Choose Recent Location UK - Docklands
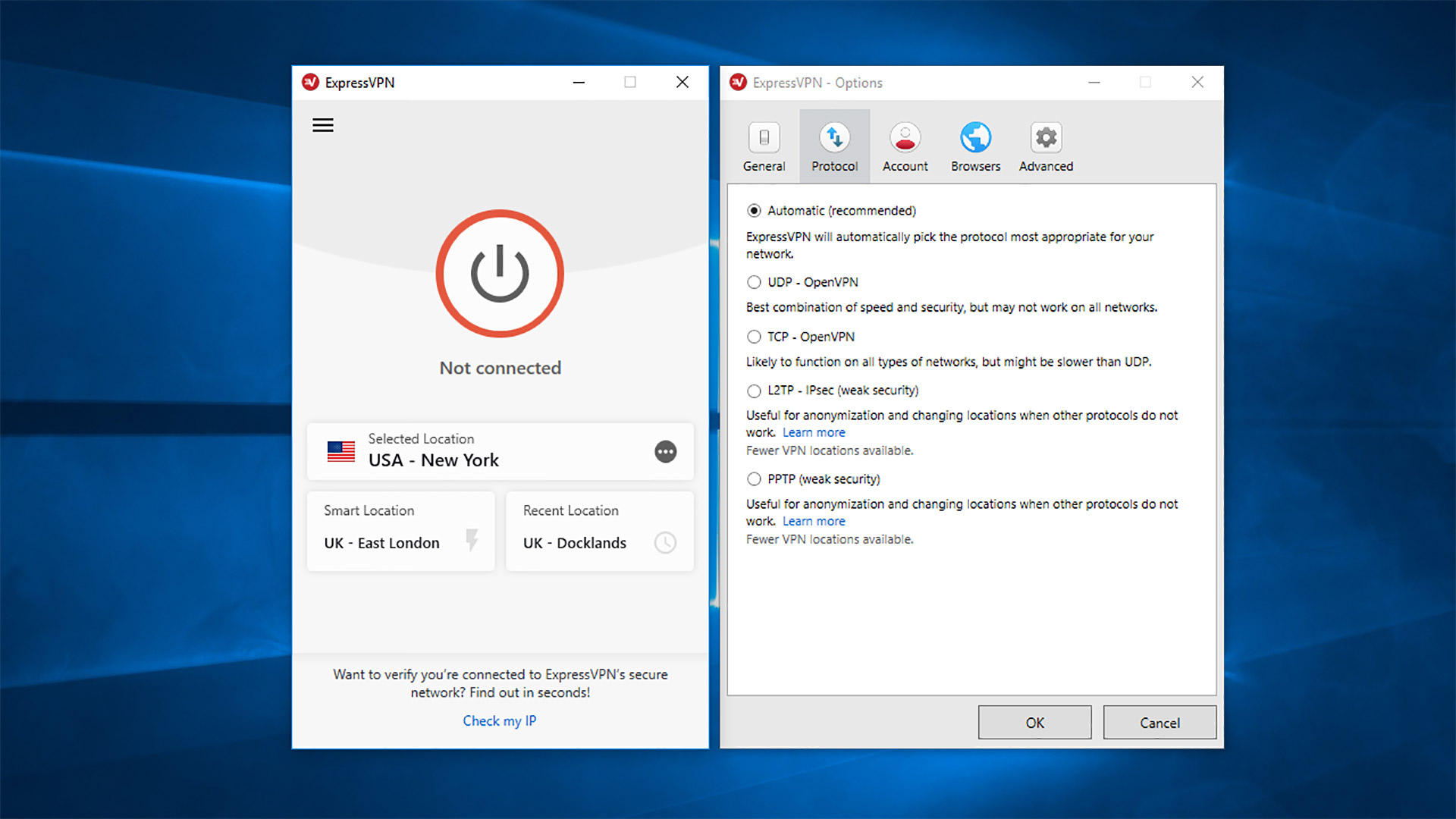Image resolution: width=1456 pixels, height=819 pixels. click(600, 531)
